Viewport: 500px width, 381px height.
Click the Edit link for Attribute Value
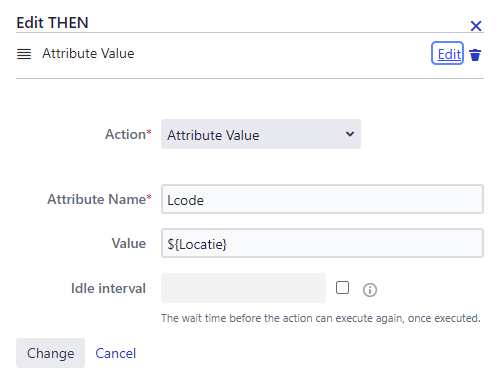click(447, 53)
